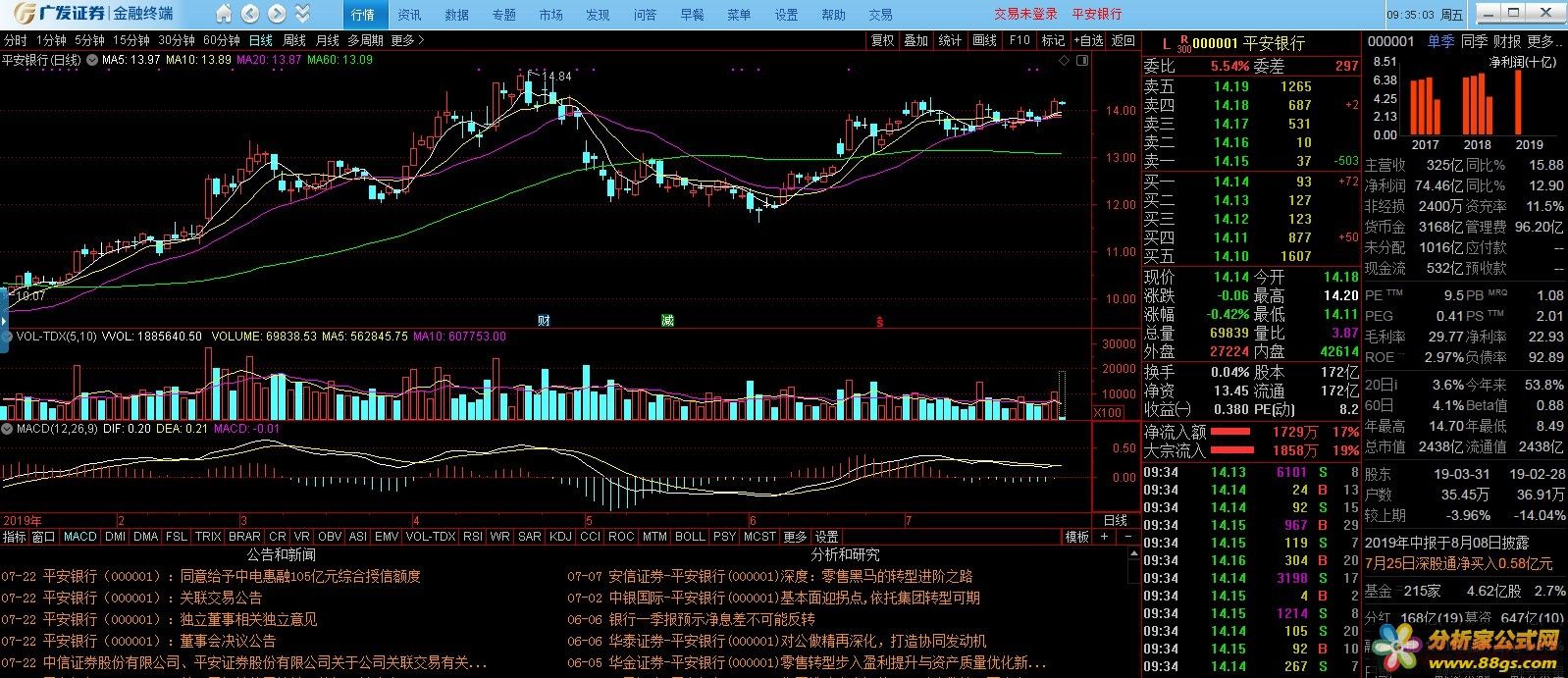The image size is (1568, 678).
Task: Open the 设置 menu in top bar
Action: coord(786,15)
